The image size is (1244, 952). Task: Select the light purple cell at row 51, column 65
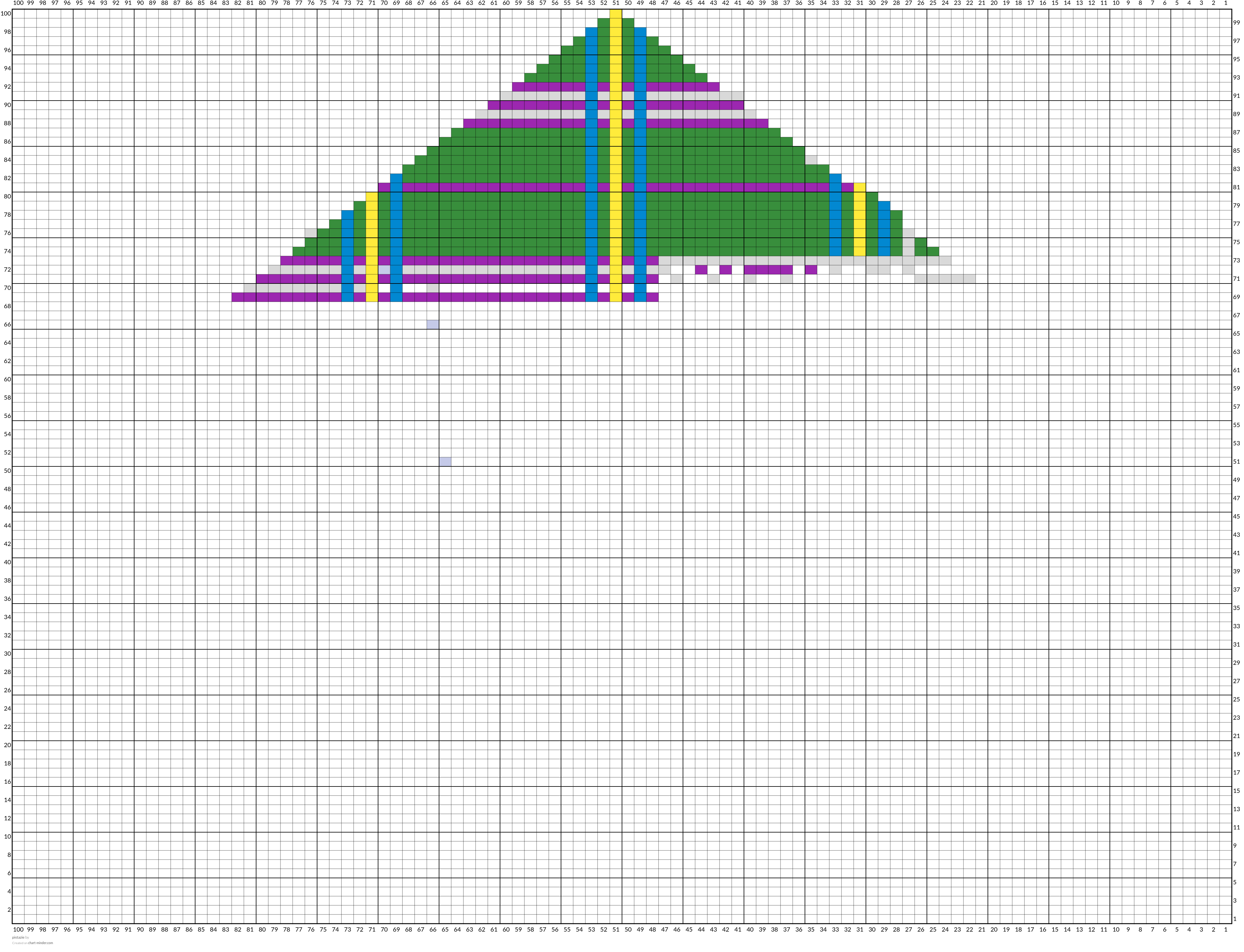pos(445,461)
